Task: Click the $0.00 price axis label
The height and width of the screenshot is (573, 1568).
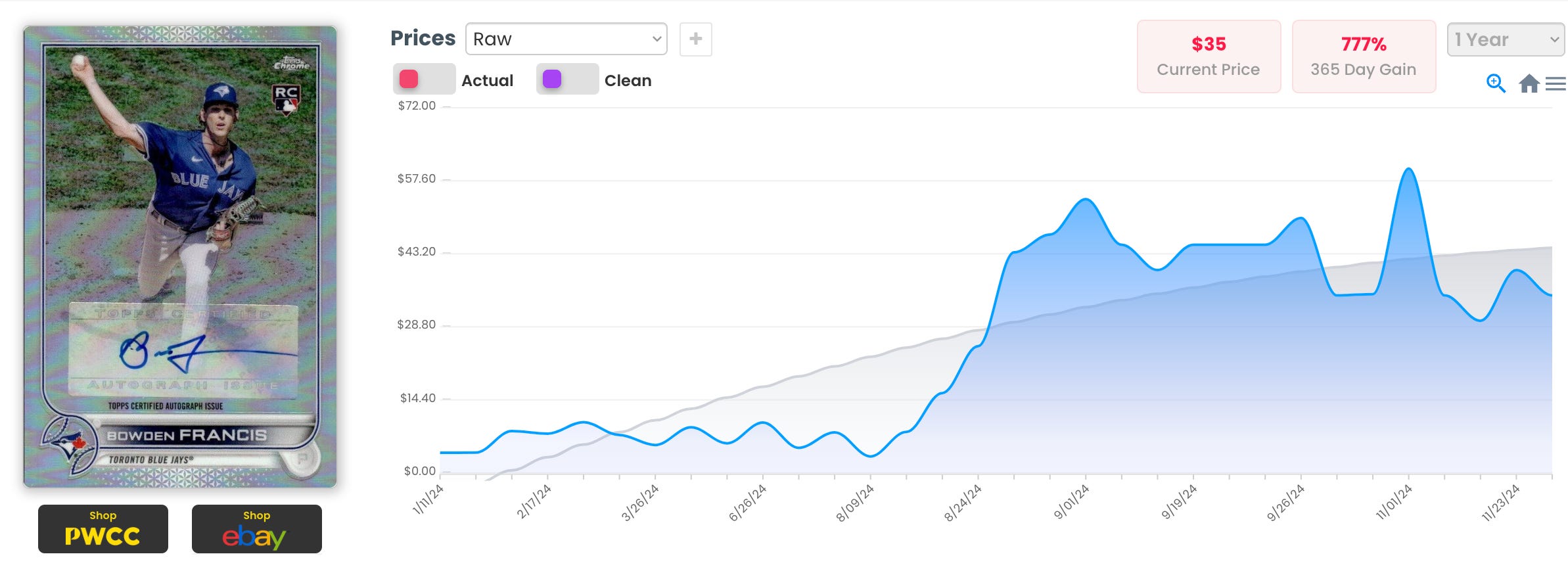Action: coord(420,471)
